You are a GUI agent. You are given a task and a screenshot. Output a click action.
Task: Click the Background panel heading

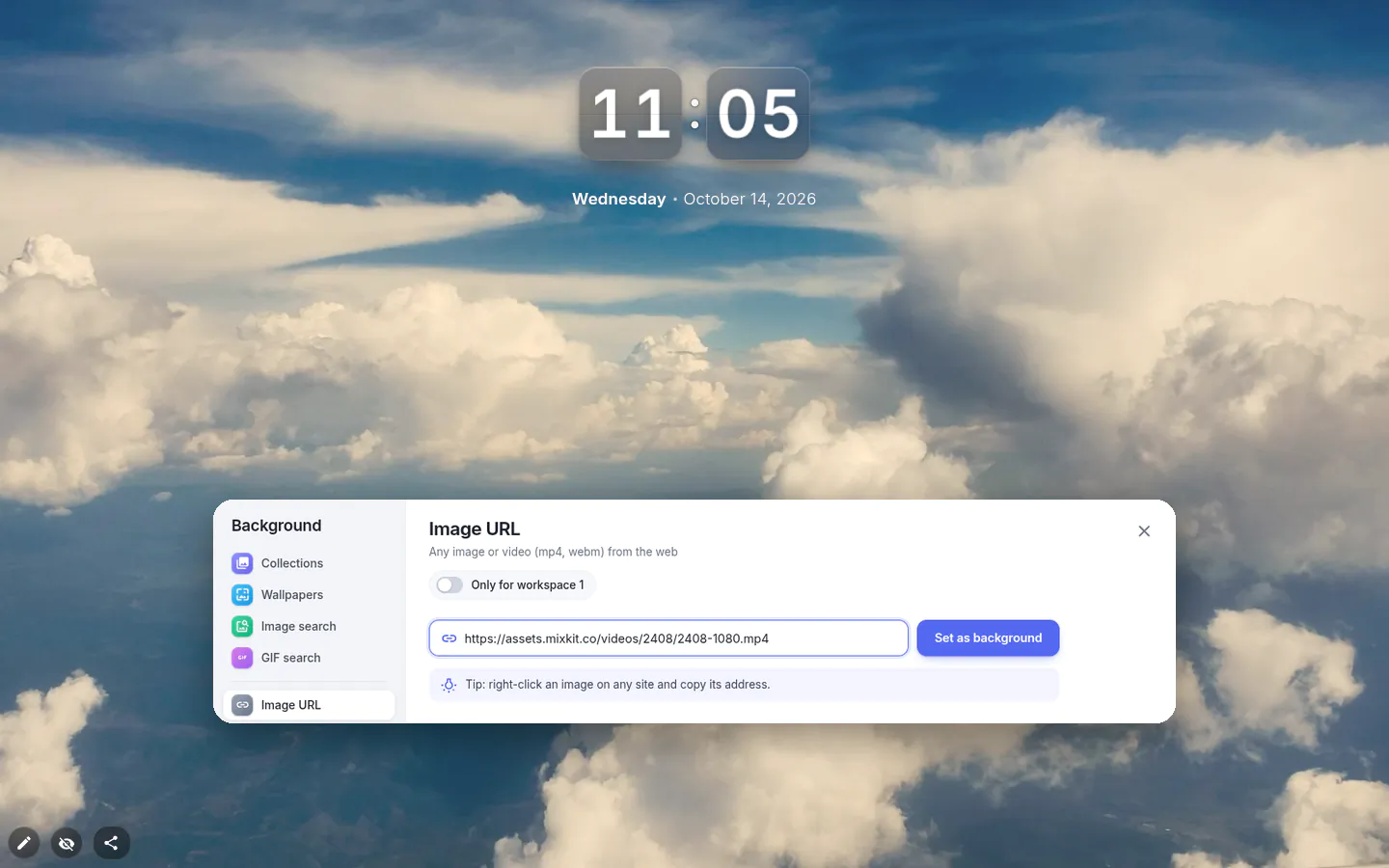[276, 526]
